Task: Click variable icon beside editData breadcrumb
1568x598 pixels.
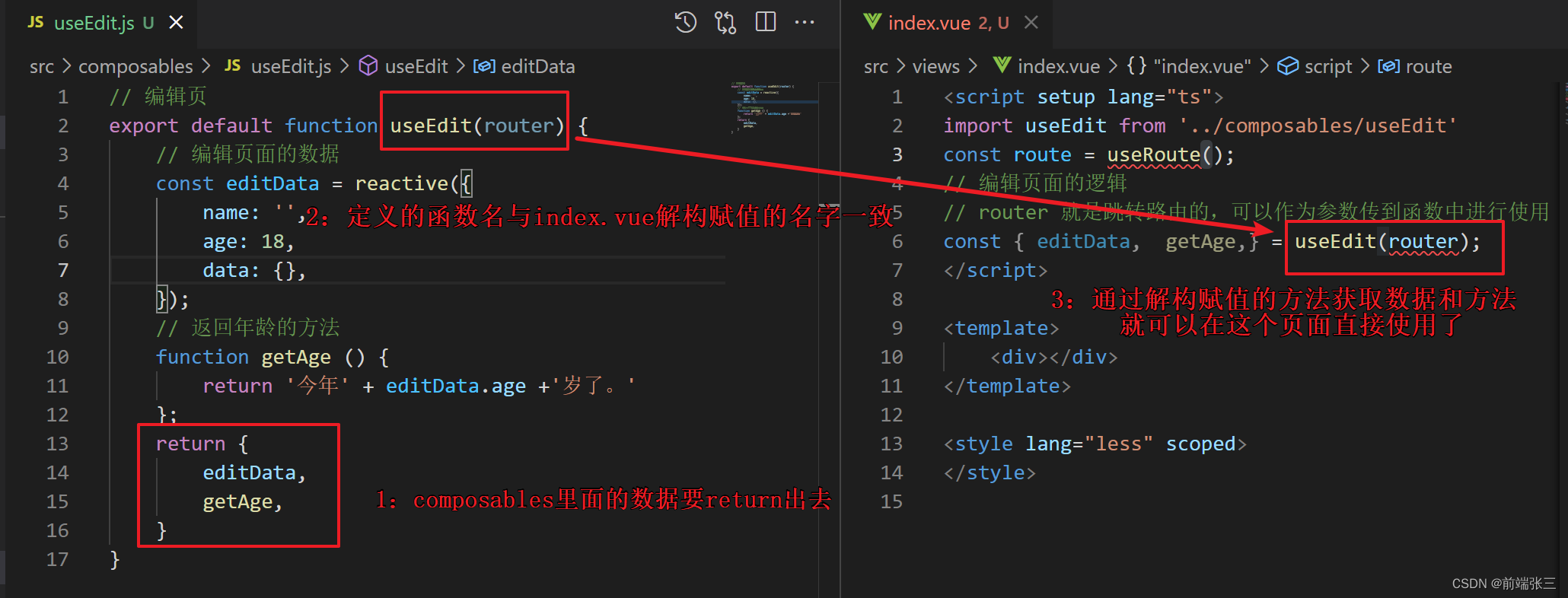Action: (484, 66)
